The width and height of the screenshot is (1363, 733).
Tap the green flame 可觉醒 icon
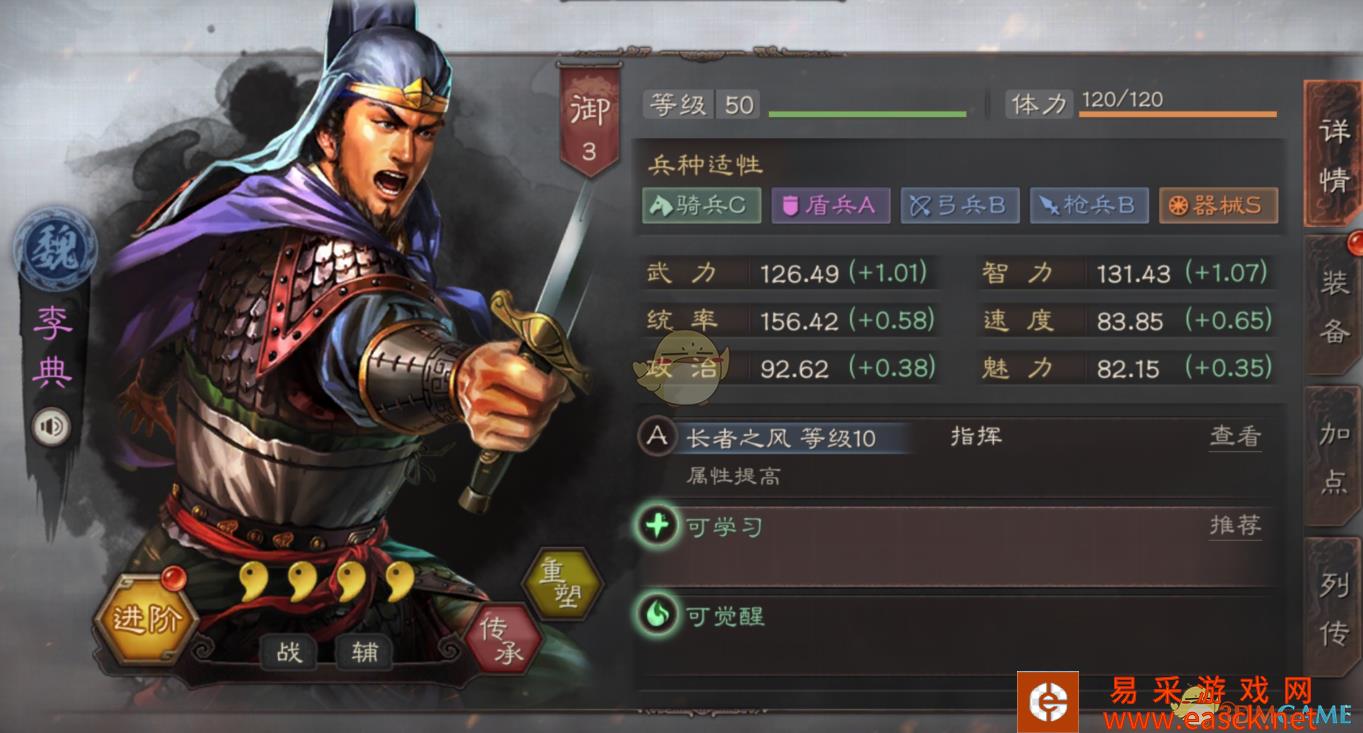coord(657,615)
